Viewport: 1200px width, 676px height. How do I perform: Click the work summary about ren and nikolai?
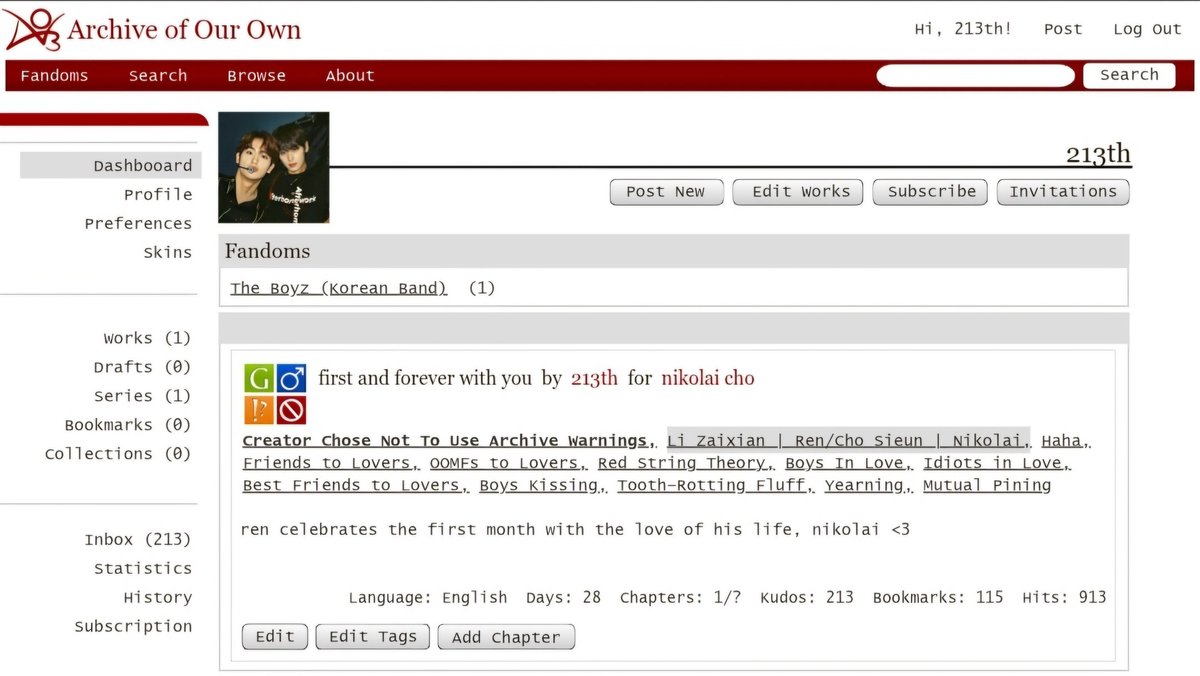coord(575,530)
